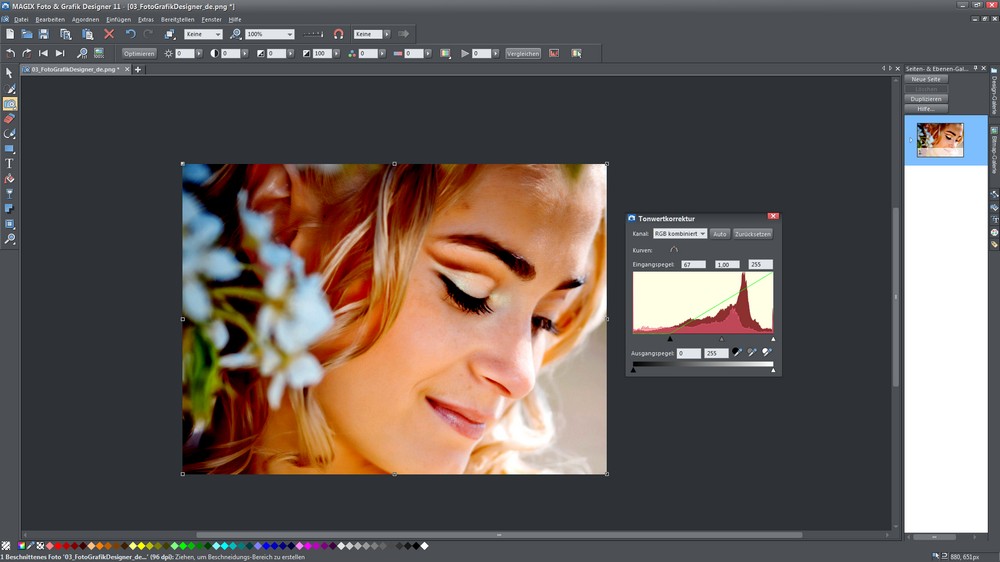
Task: Click the Ausgangspegel field showing 255
Action: tap(716, 353)
